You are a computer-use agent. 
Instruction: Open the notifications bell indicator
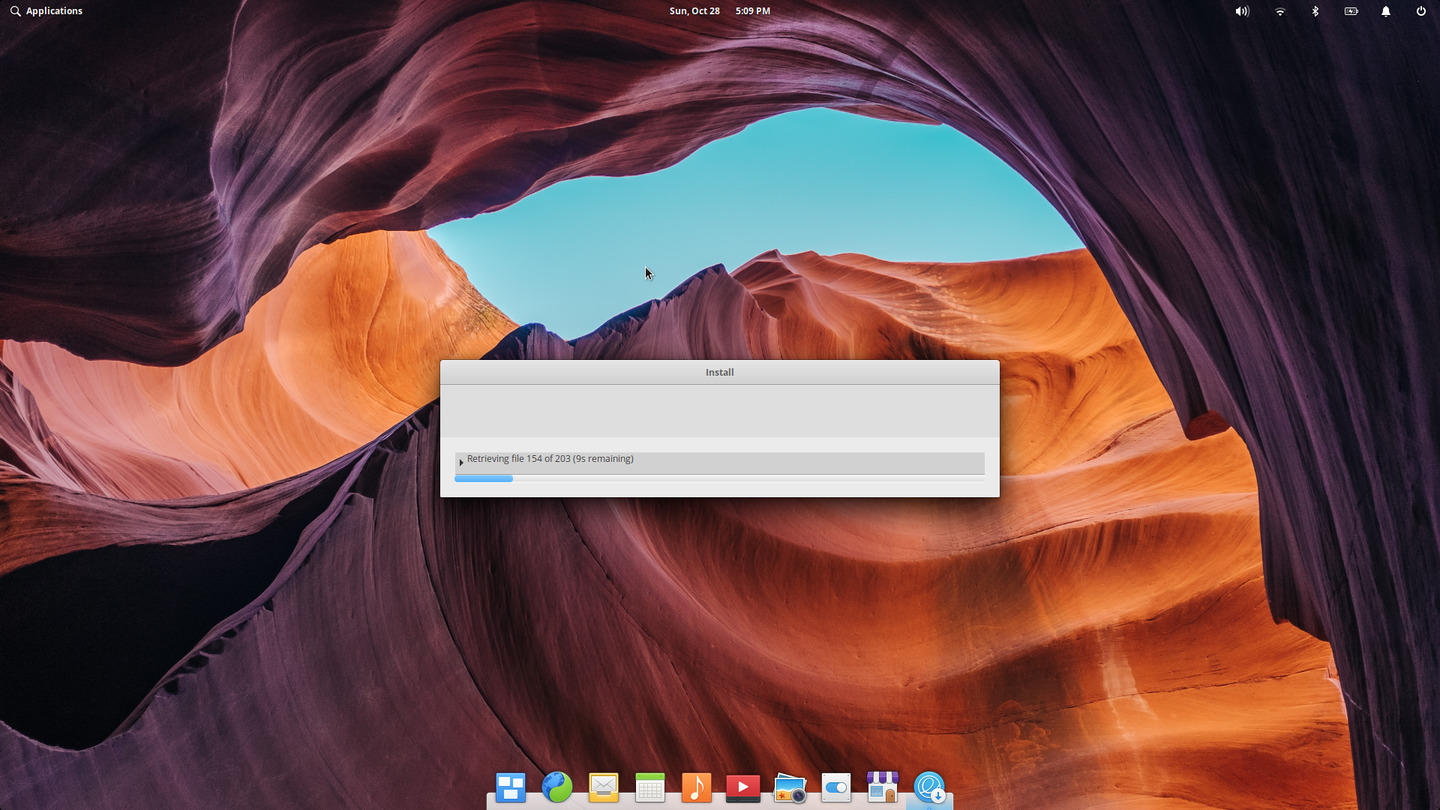pyautogui.click(x=1386, y=11)
